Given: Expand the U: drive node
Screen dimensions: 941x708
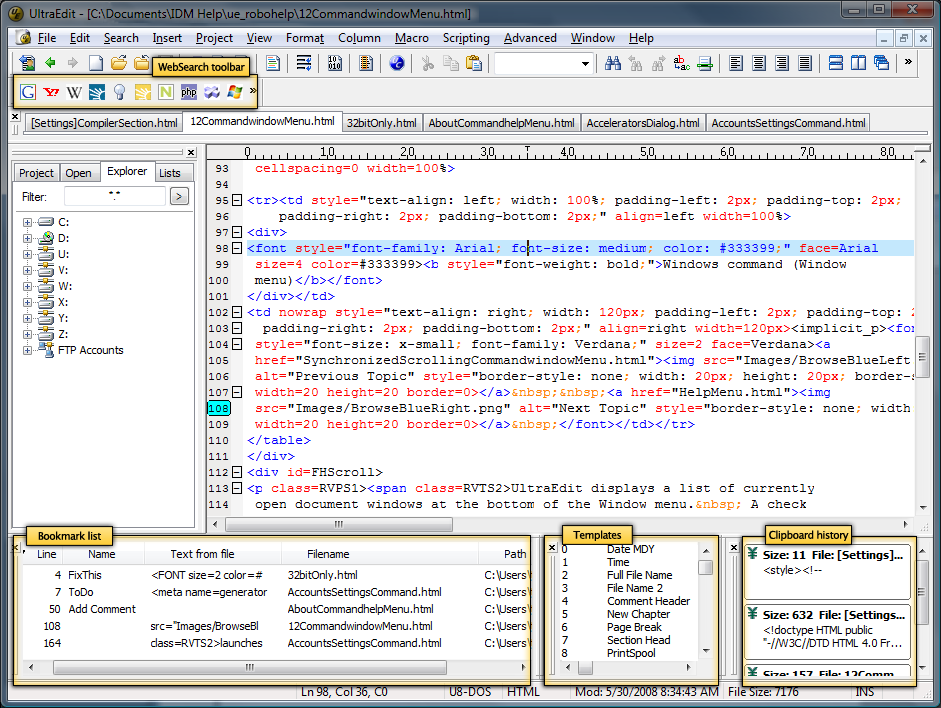Looking at the screenshot, I should pos(27,254).
